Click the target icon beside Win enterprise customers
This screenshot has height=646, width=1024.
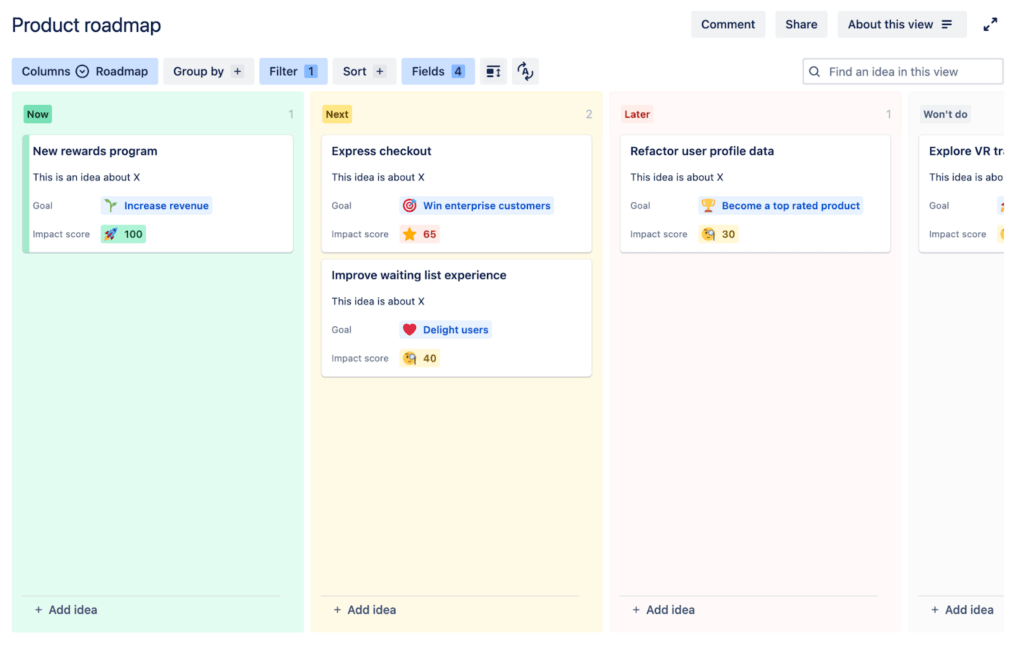[409, 205]
